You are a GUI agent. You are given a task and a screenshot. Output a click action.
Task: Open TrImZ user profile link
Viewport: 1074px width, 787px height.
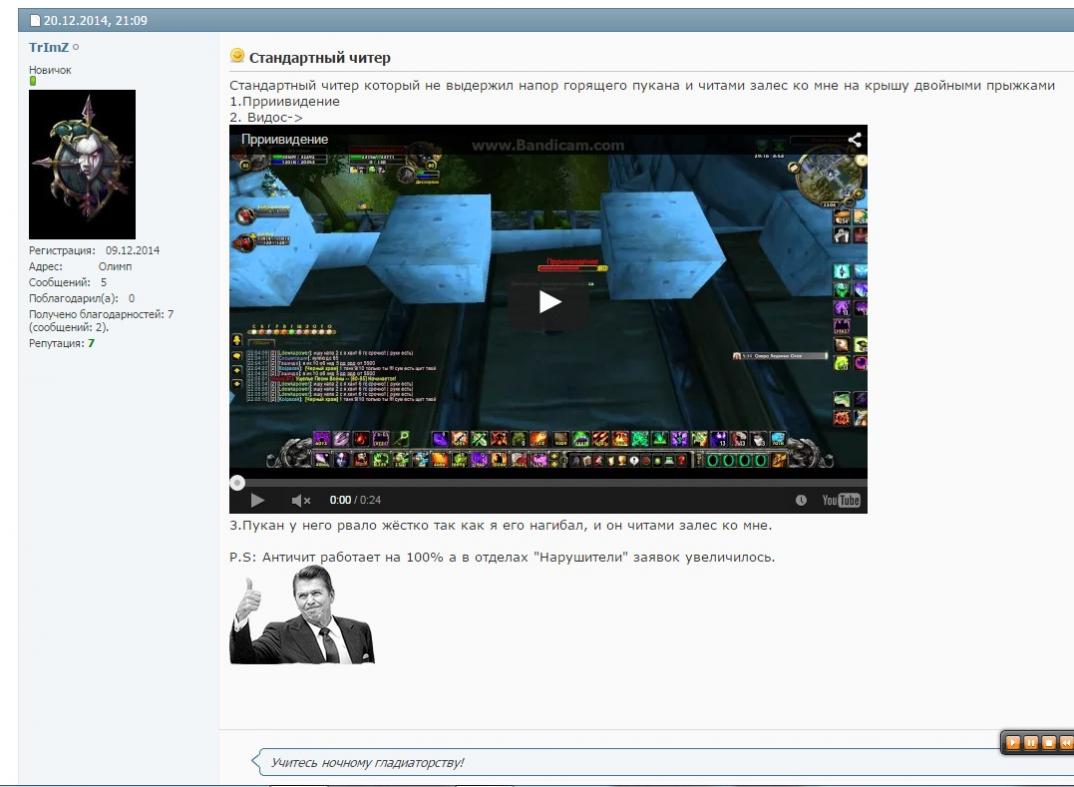(49, 47)
